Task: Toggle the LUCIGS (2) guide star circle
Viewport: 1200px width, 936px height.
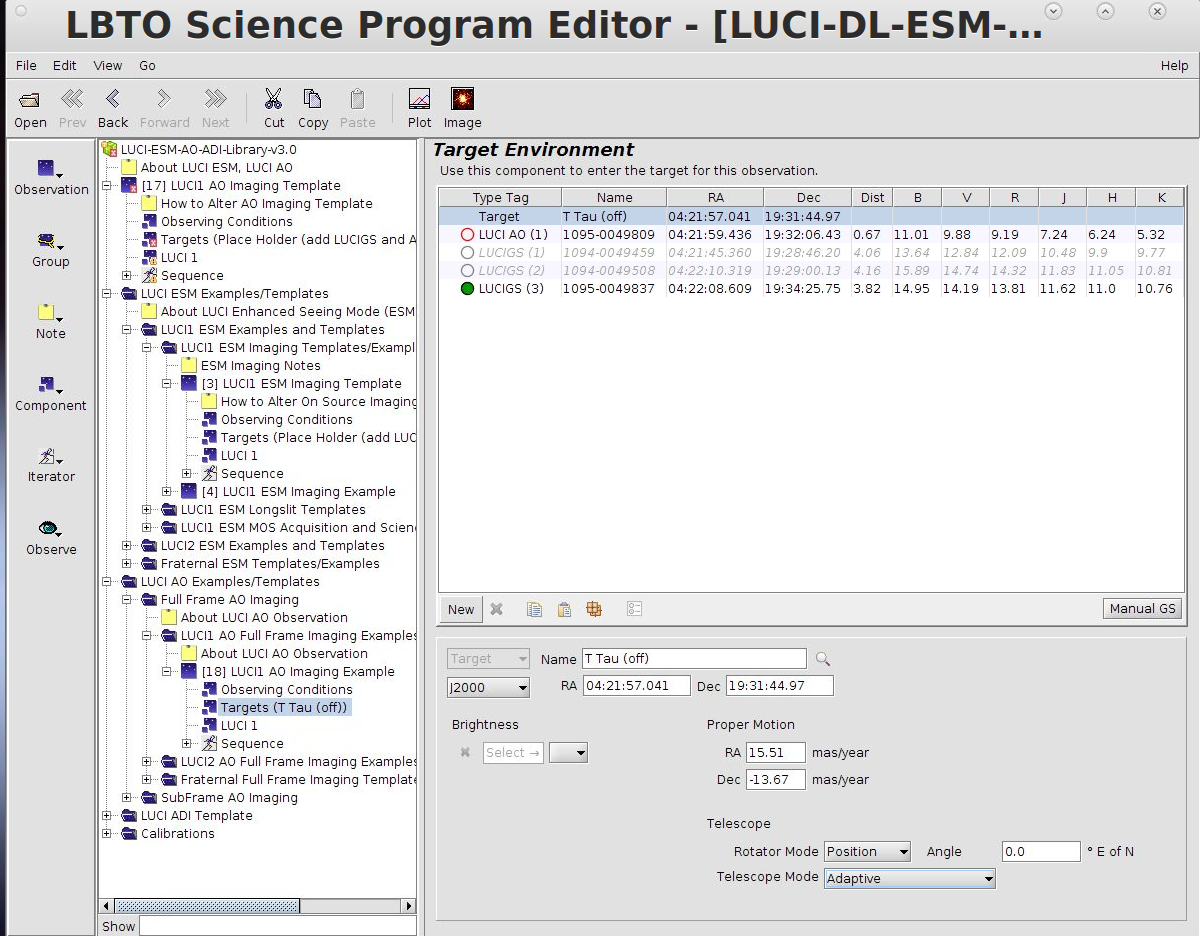Action: point(467,271)
